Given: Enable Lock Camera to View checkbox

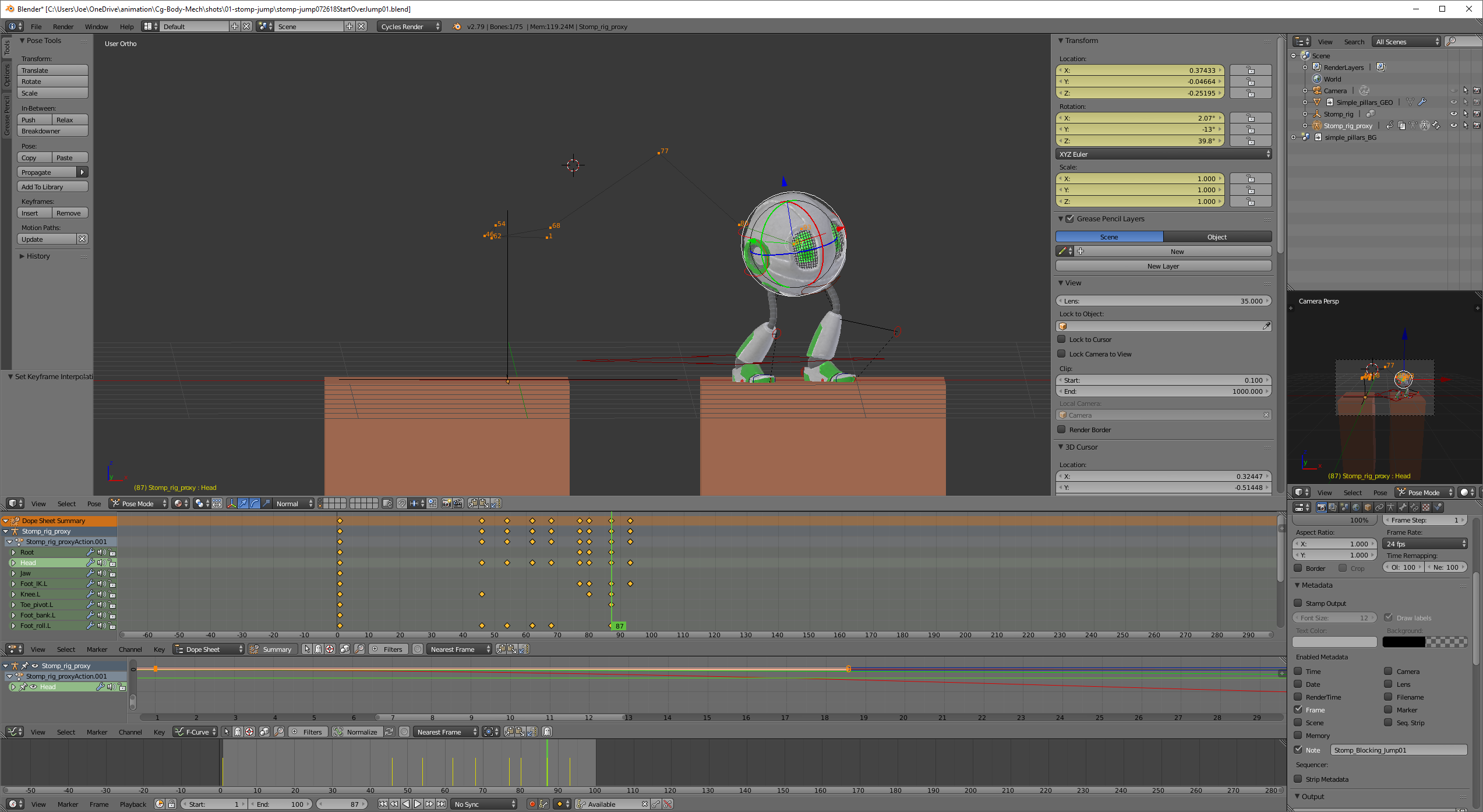Looking at the screenshot, I should [x=1061, y=354].
